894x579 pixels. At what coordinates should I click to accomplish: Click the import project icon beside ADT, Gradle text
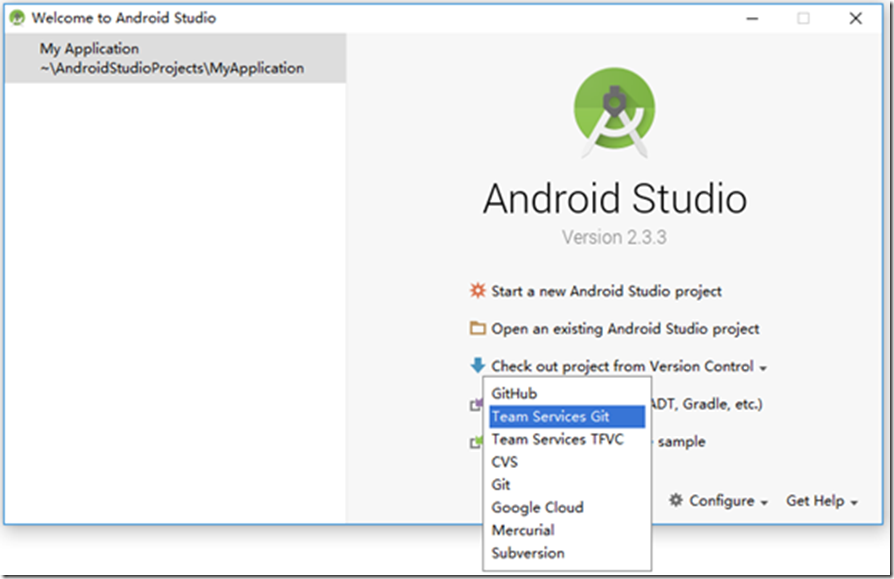click(476, 405)
